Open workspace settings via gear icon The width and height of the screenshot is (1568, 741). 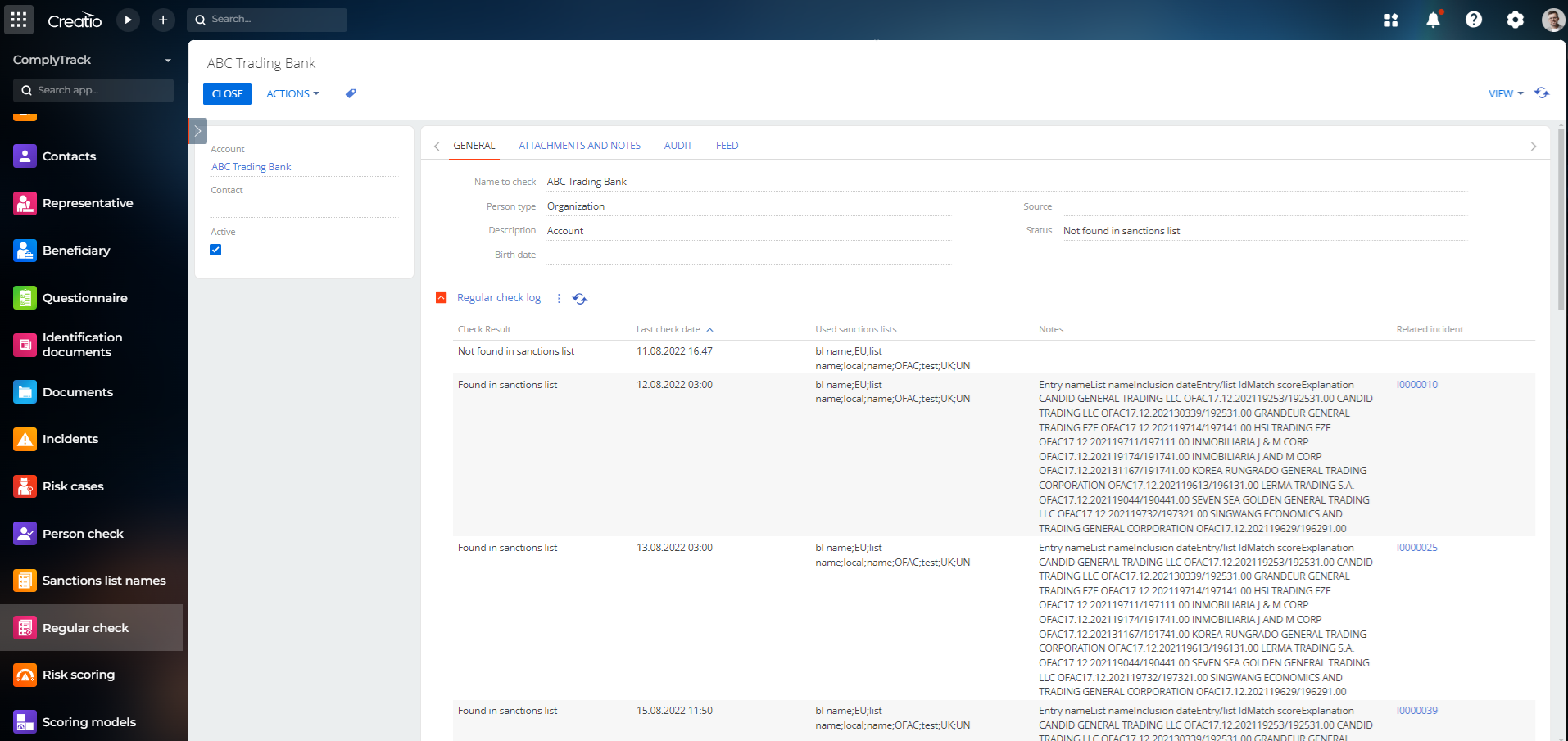coord(1516,20)
